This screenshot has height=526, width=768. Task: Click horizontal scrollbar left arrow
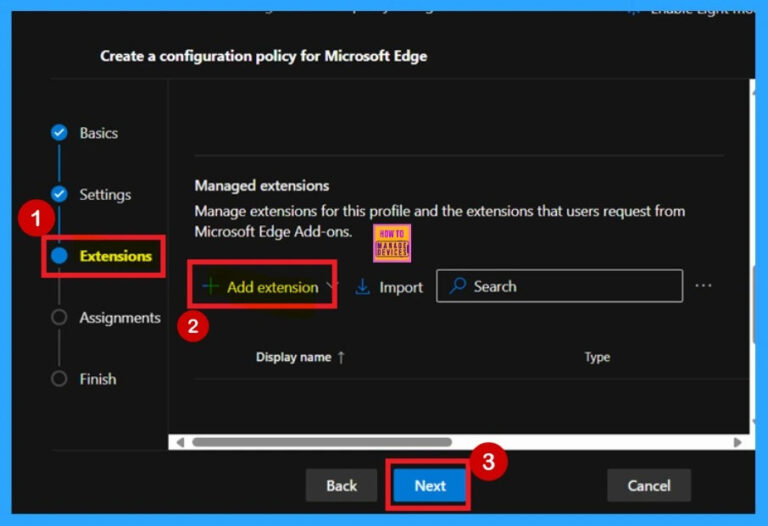click(x=180, y=442)
